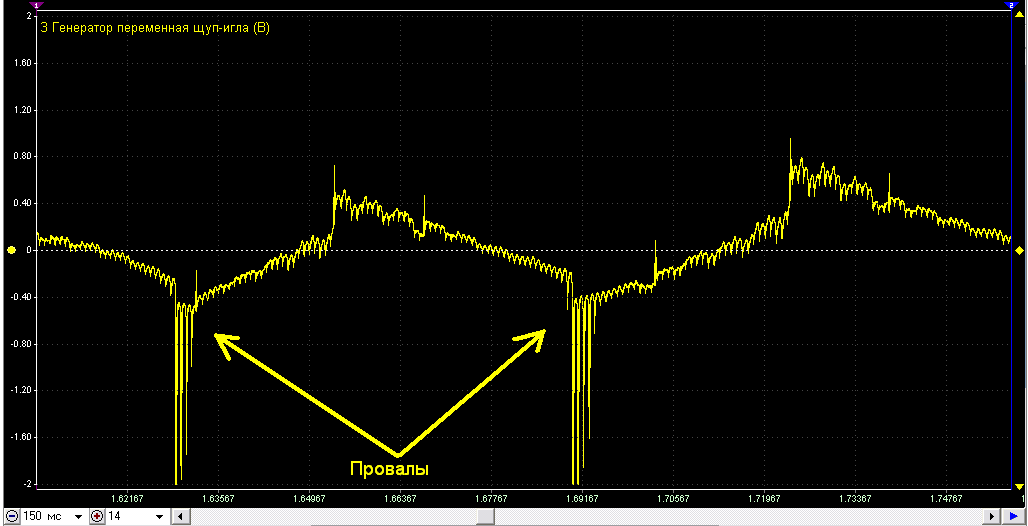Click the yellow up triangle at top right

(1019, 5)
